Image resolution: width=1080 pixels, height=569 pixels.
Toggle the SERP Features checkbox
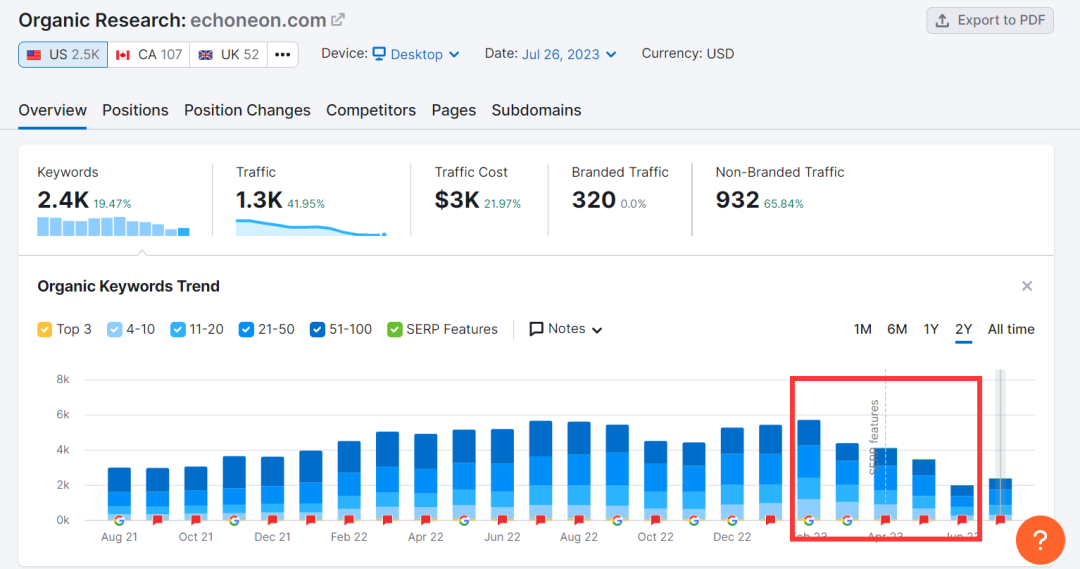click(x=395, y=329)
